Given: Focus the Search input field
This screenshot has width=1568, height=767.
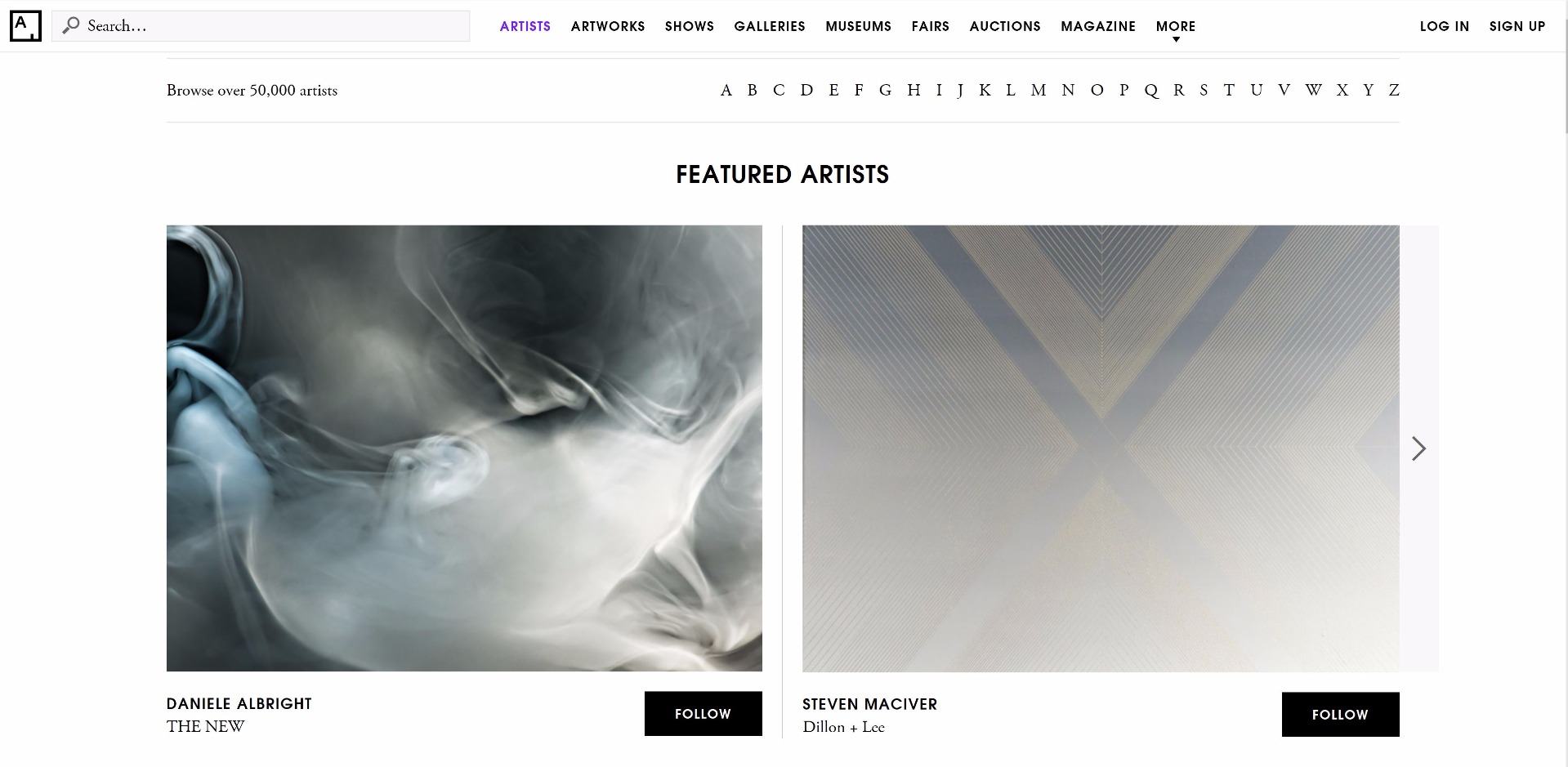Looking at the screenshot, I should pos(261,26).
